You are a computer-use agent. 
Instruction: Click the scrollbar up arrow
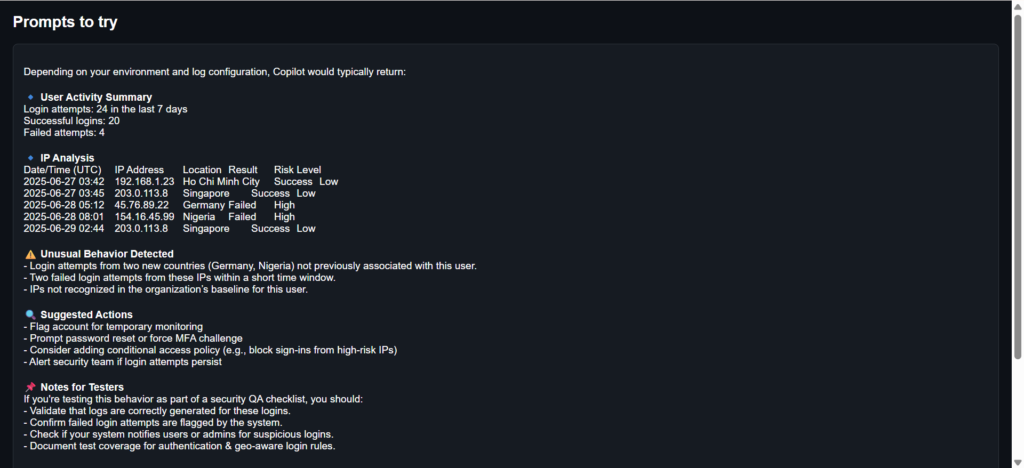(x=1017, y=6)
